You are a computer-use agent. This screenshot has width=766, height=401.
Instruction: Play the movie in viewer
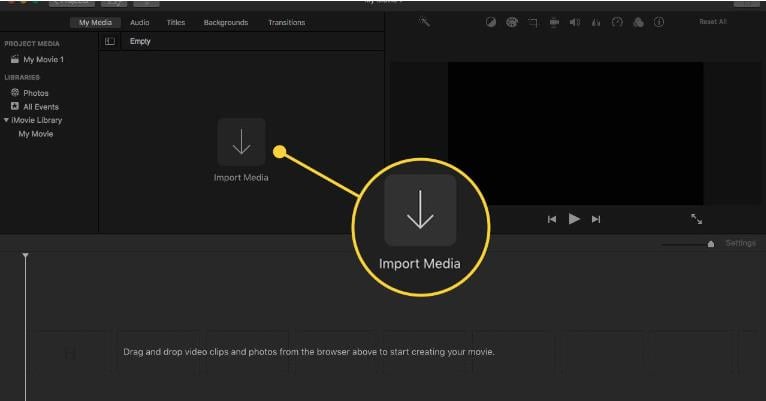pos(574,219)
